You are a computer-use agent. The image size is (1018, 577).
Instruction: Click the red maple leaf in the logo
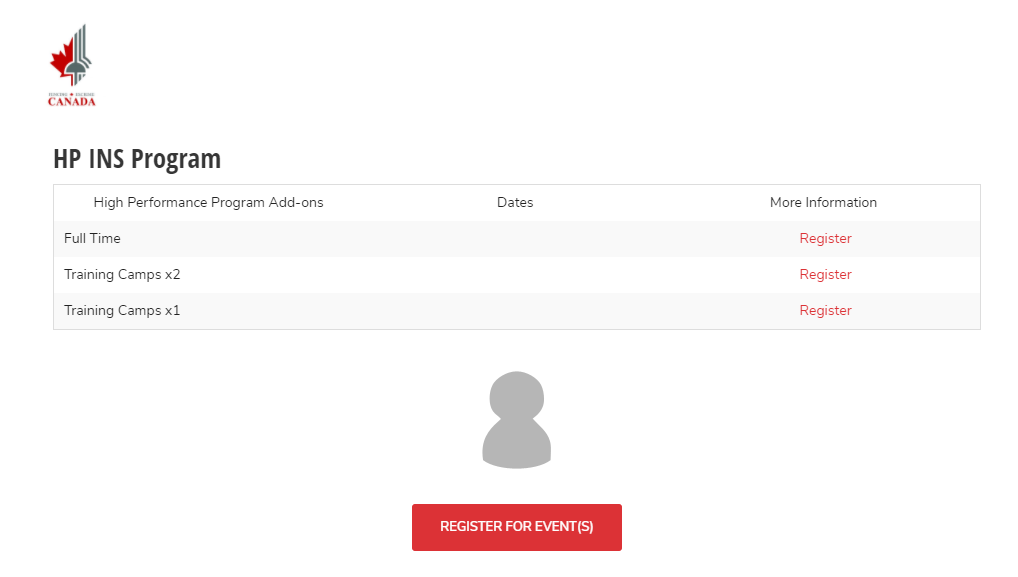(62, 61)
